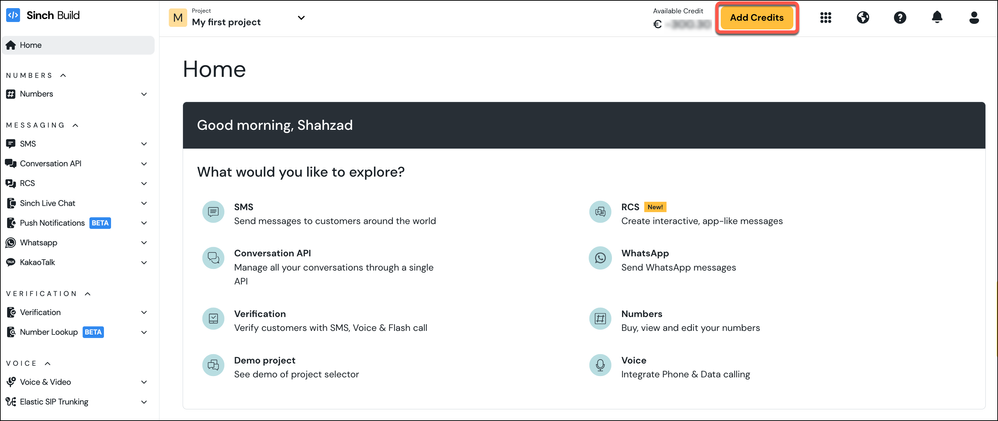Expand the Sinch Live Chat chevron
The width and height of the screenshot is (998, 421).
(144, 203)
